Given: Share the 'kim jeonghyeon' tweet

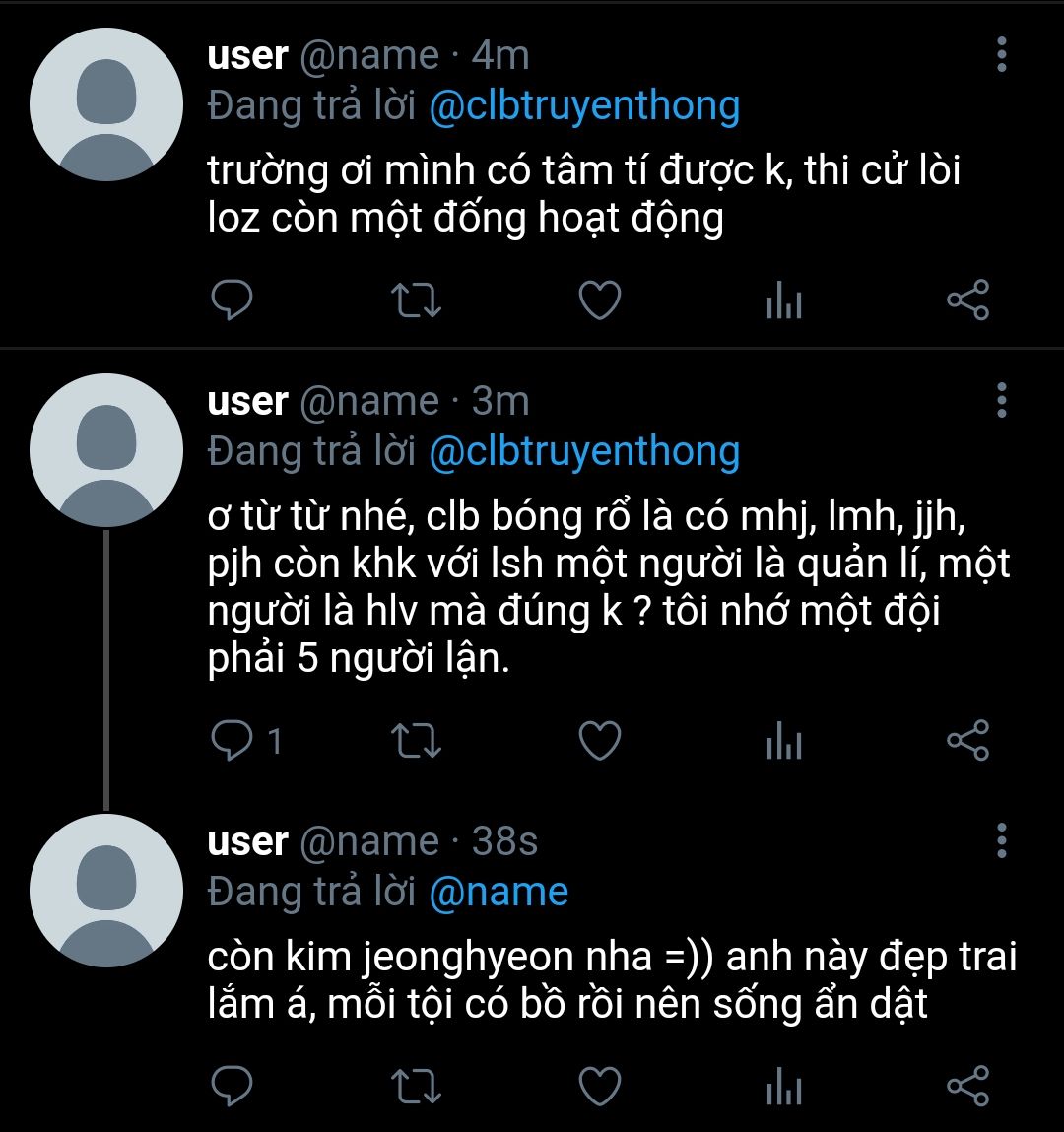Looking at the screenshot, I should [967, 1087].
